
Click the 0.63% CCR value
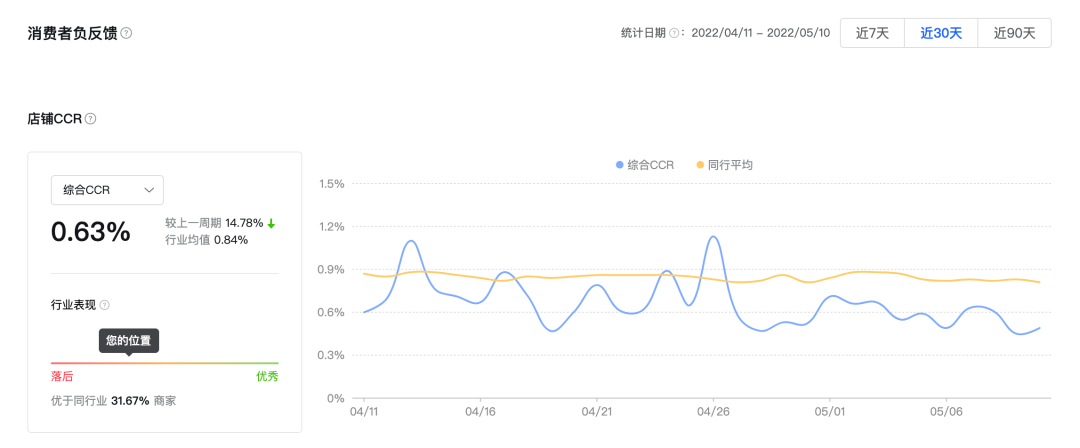tap(91, 232)
